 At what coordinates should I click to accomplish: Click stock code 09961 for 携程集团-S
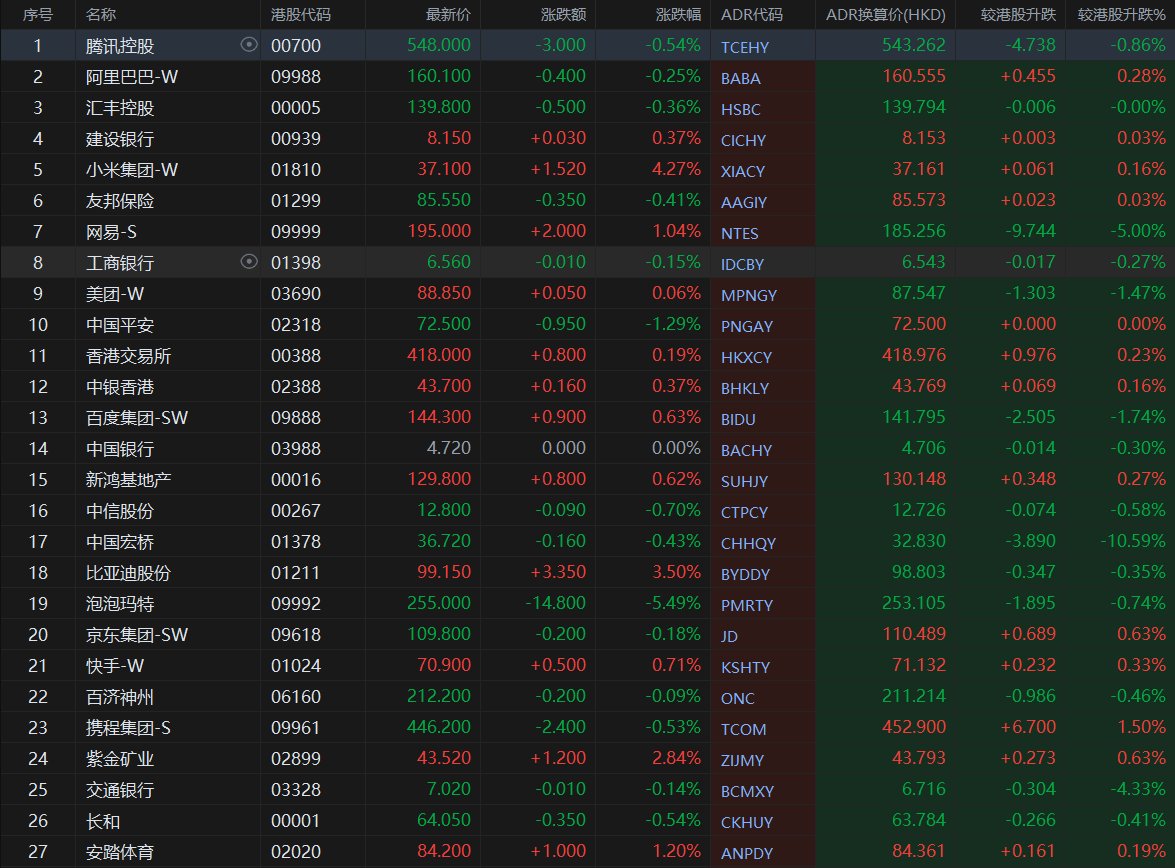tap(296, 728)
